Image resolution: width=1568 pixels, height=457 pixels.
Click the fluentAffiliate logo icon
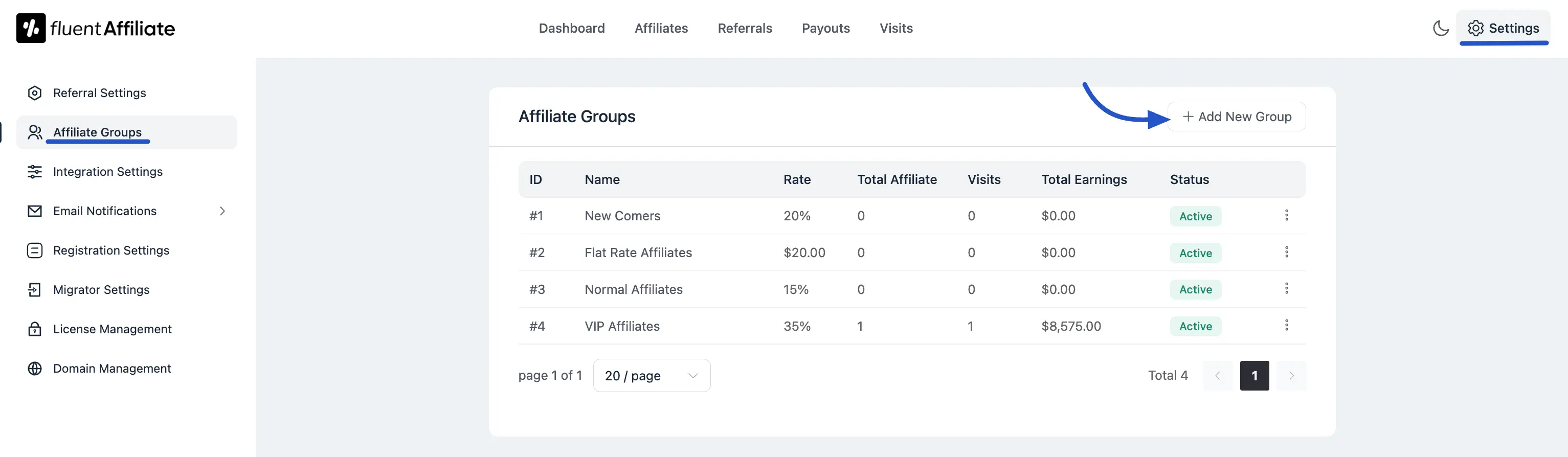click(31, 28)
